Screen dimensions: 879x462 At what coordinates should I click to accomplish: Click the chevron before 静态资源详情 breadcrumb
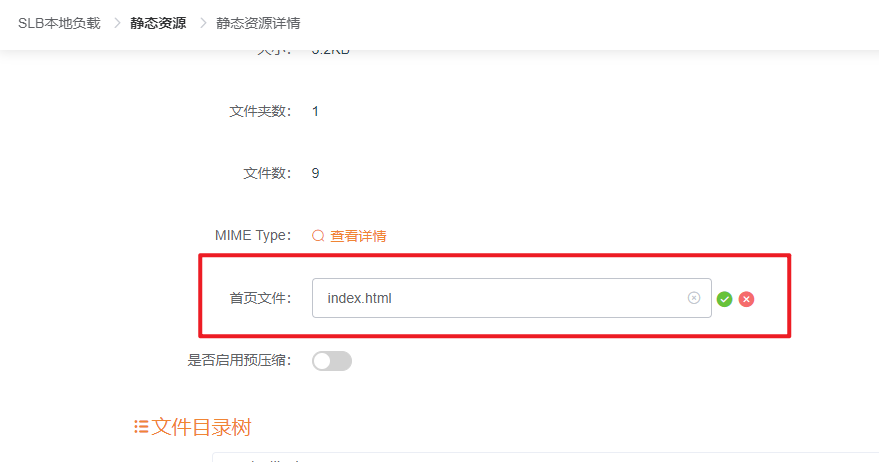202,23
